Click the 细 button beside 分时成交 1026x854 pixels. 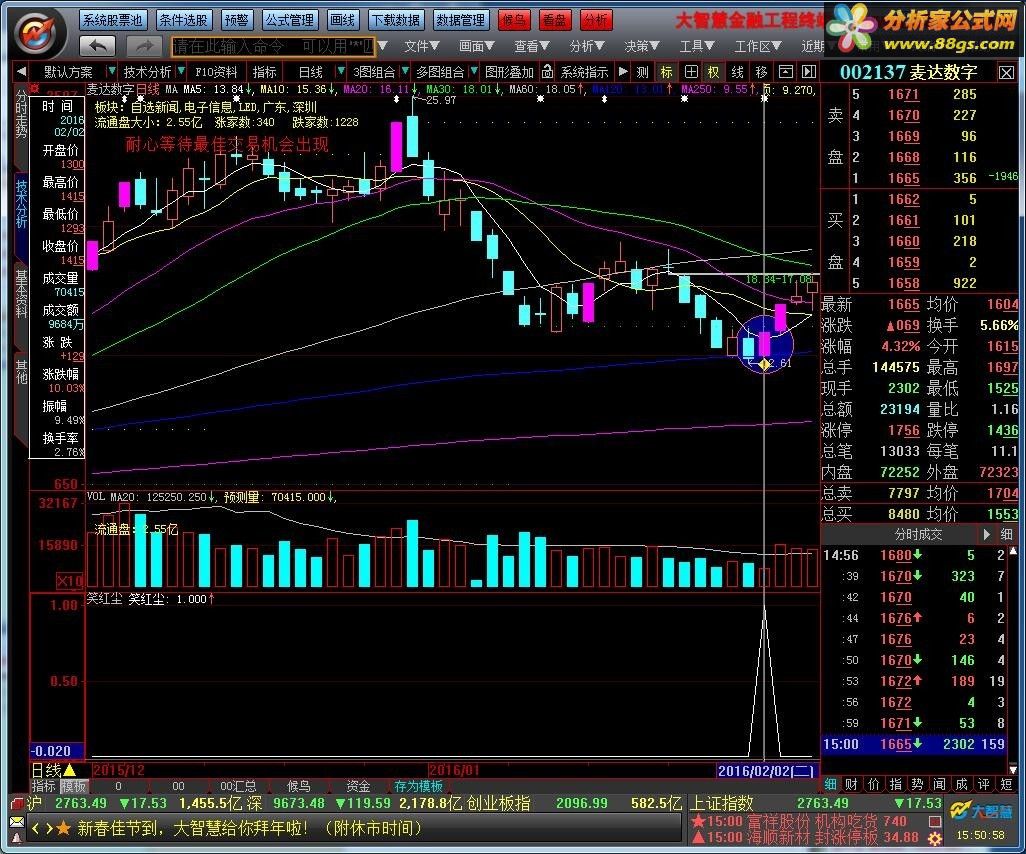(x=1006, y=535)
